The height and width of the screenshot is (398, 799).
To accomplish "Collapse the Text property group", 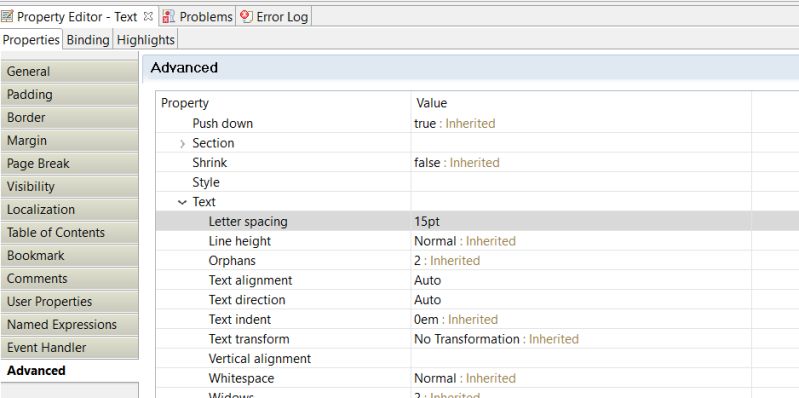I will pyautogui.click(x=182, y=202).
